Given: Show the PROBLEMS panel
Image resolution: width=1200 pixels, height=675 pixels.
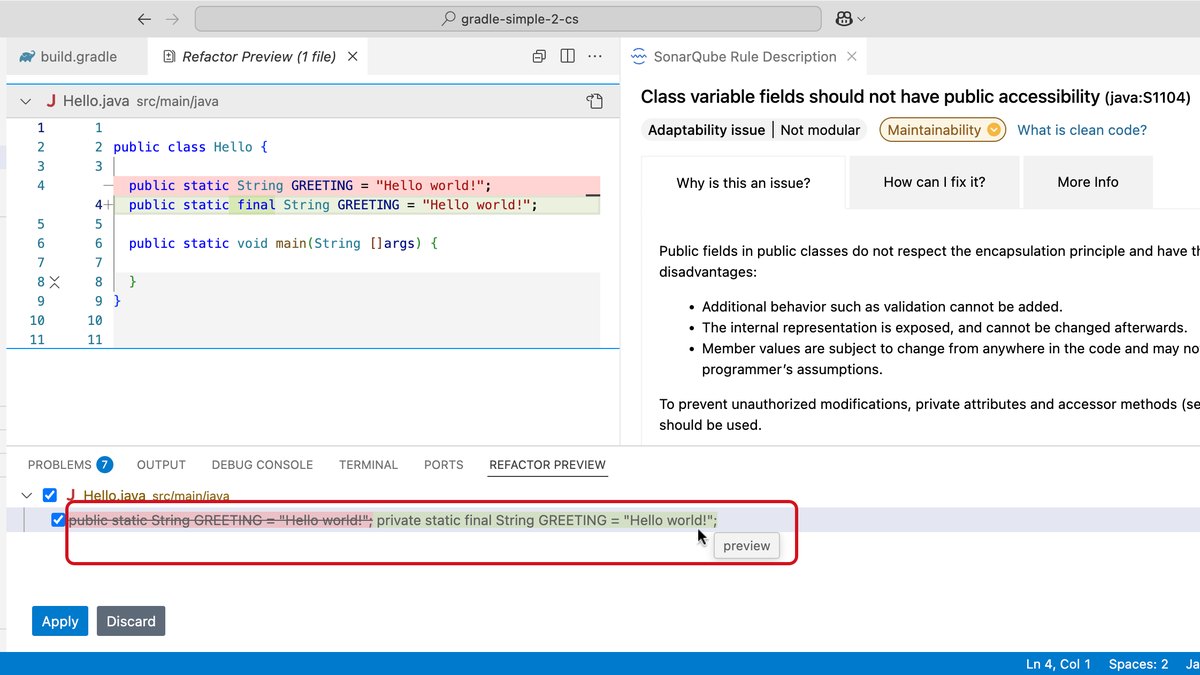Looking at the screenshot, I should (x=59, y=465).
